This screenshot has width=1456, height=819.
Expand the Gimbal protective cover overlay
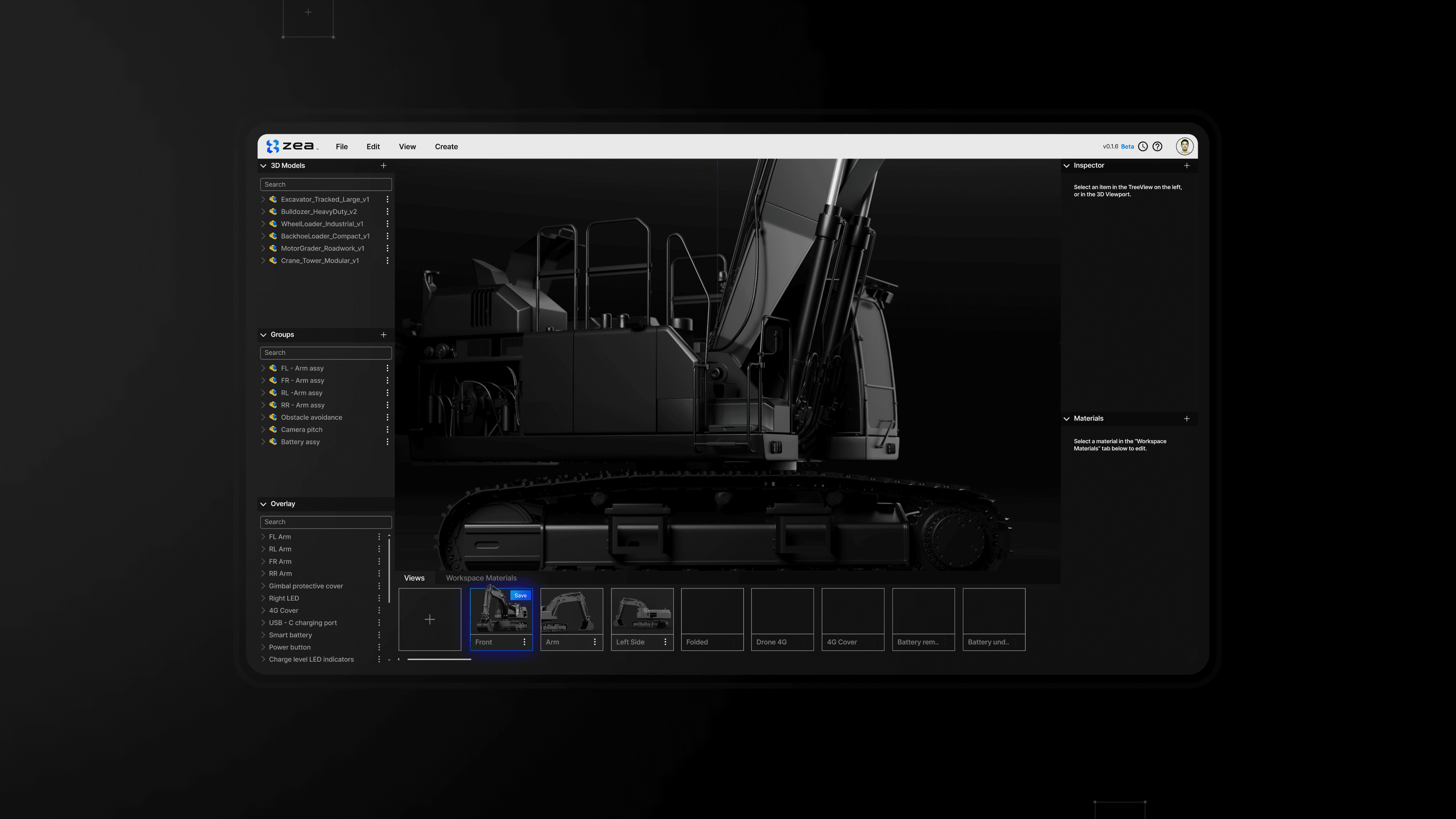pyautogui.click(x=263, y=586)
